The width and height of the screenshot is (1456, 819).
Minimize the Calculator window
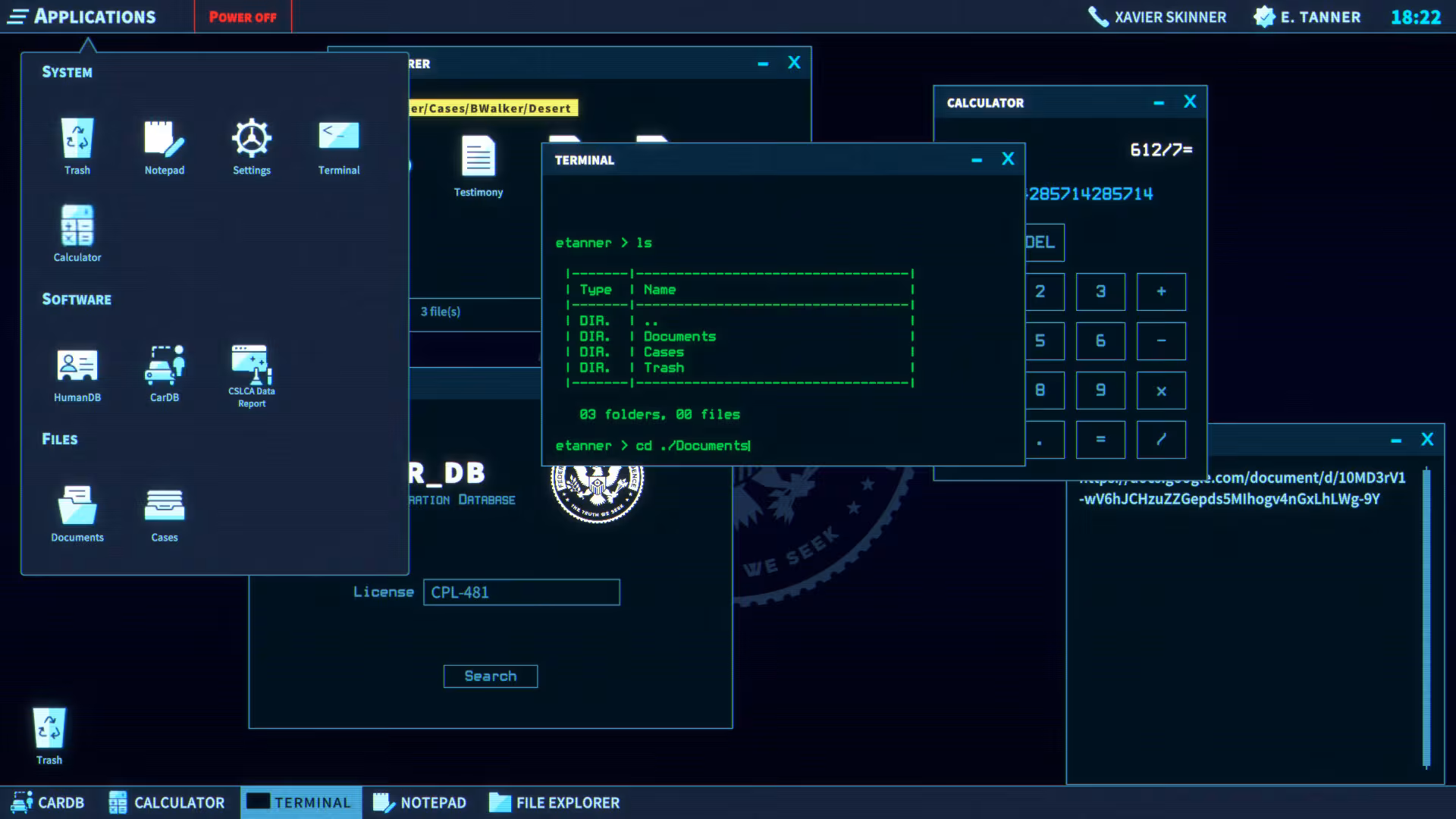click(x=1159, y=103)
